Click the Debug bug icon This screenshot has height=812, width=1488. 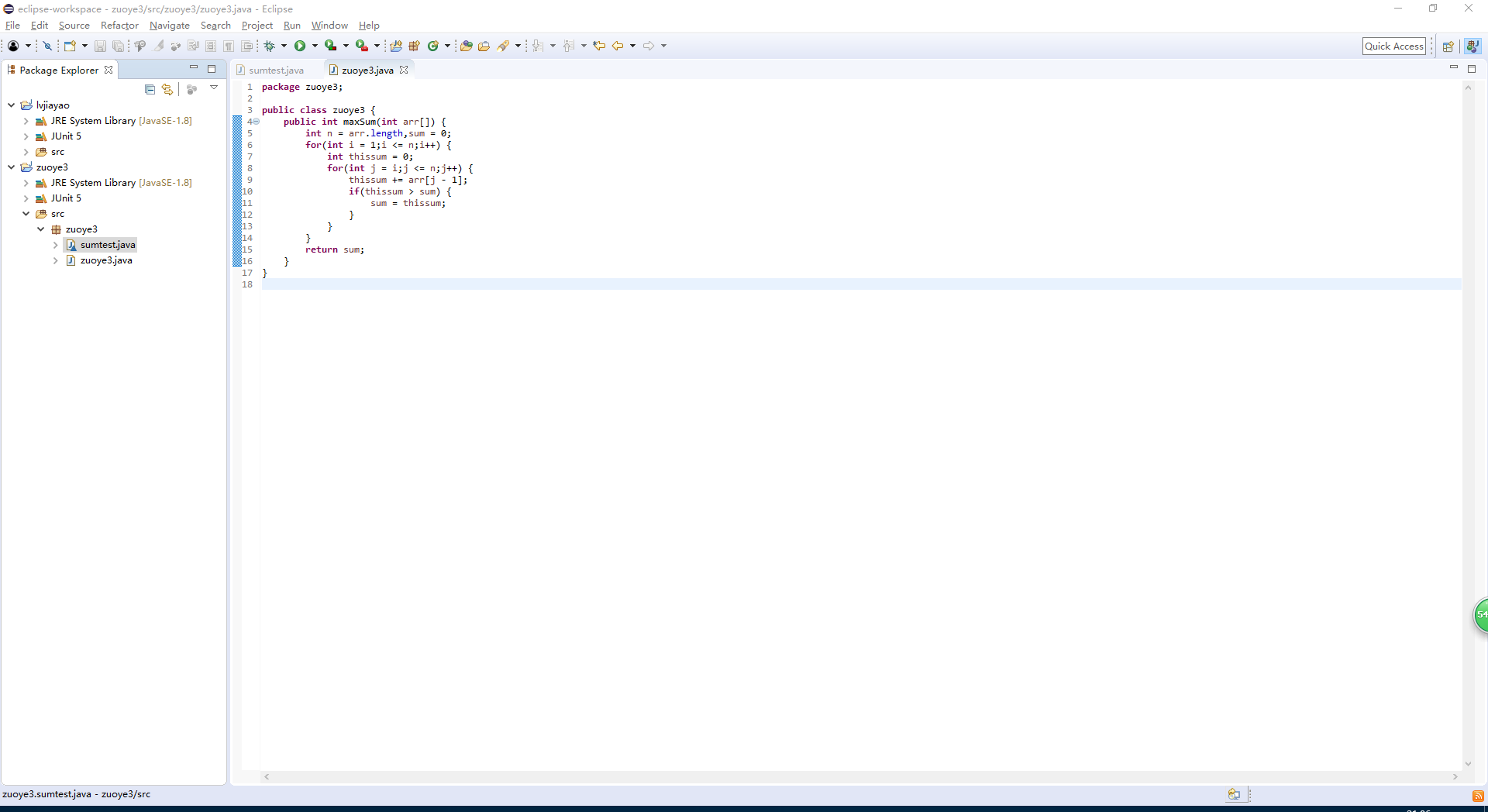(x=270, y=46)
